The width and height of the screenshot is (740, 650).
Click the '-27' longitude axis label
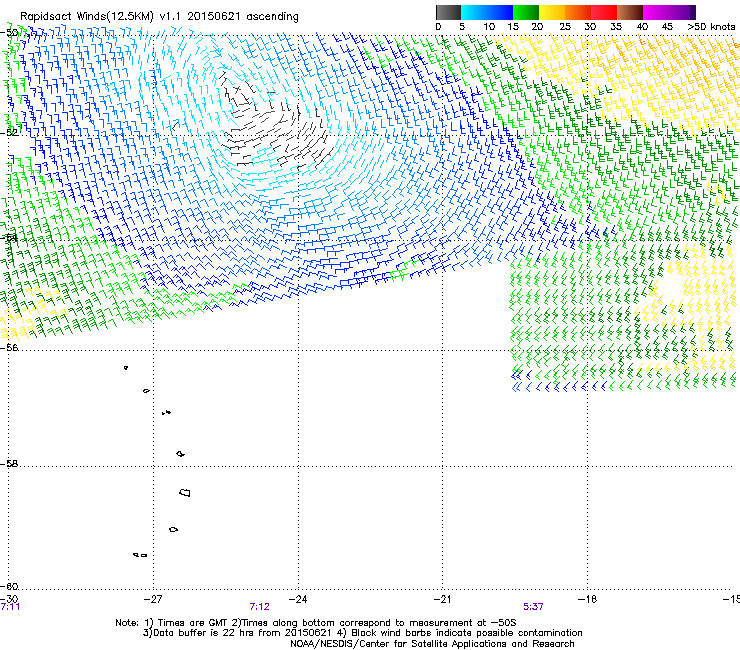[x=153, y=599]
